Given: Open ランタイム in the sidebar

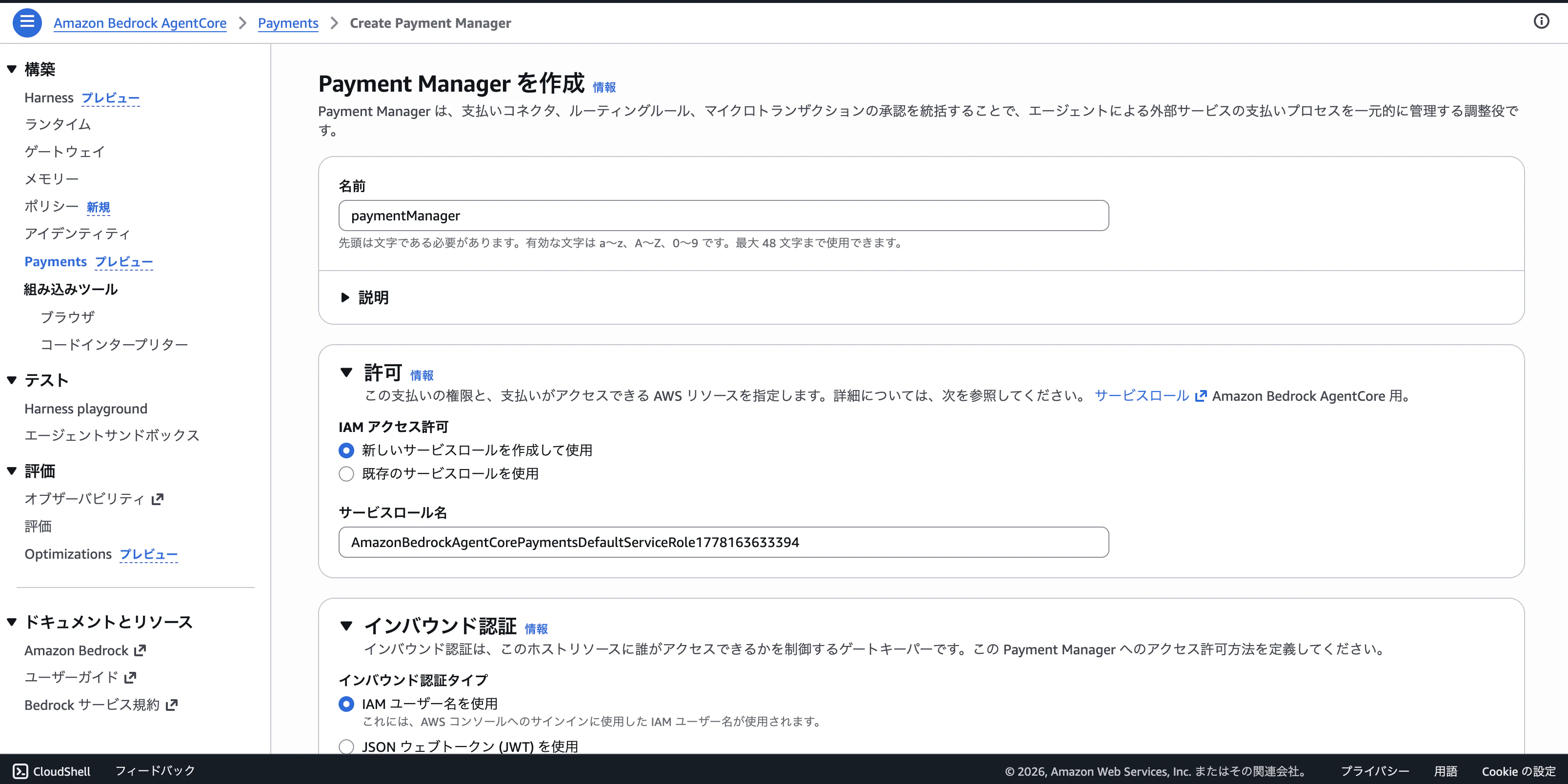Looking at the screenshot, I should pos(58,125).
